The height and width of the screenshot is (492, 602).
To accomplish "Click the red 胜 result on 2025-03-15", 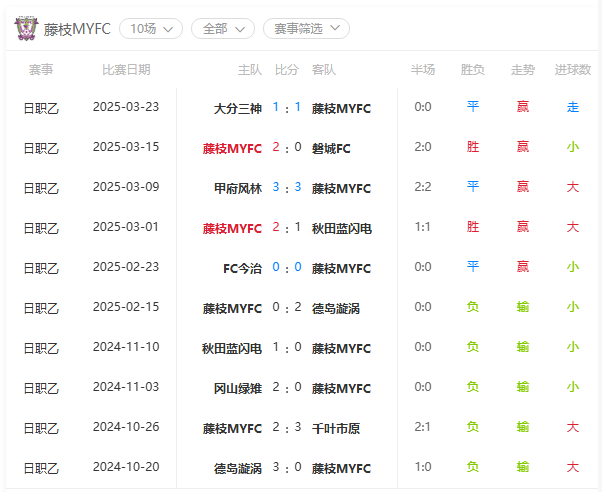I will click(x=473, y=147).
